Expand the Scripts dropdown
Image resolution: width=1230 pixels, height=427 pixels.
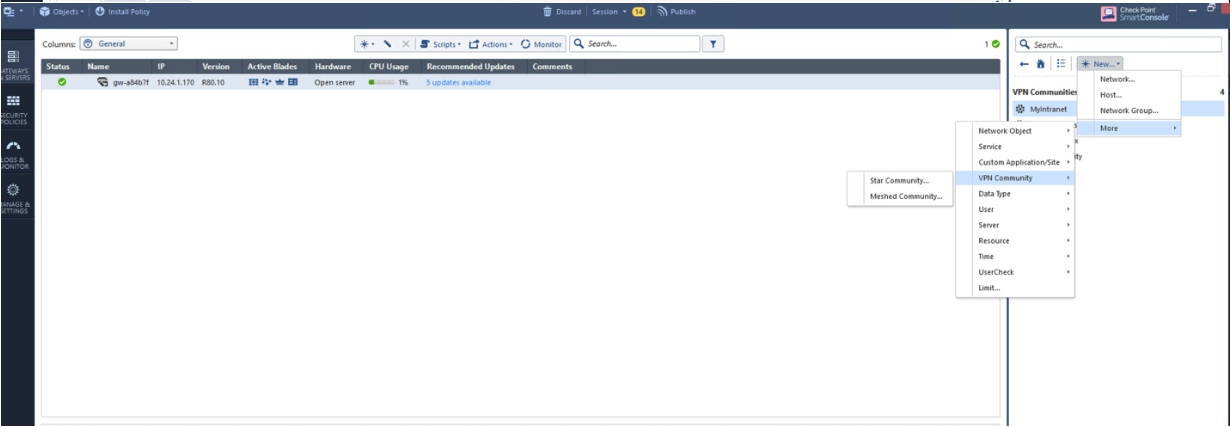[439, 44]
